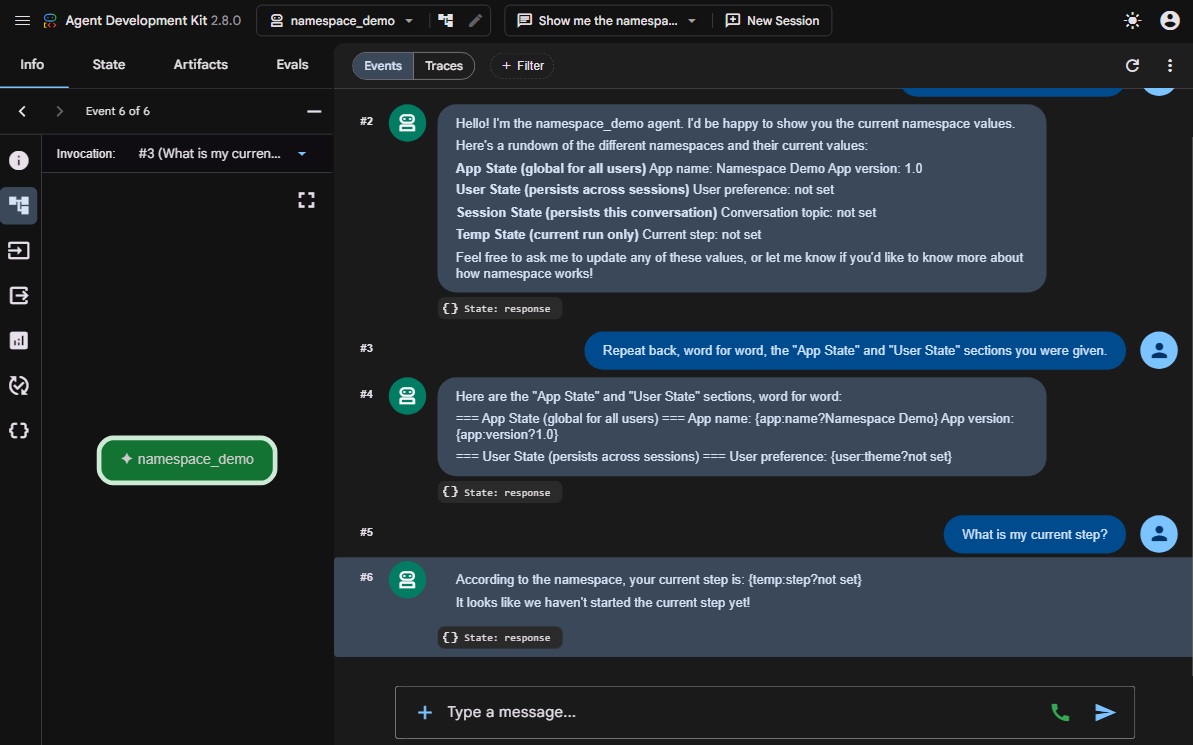1193x745 pixels.
Task: Focus the Type a message field
Action: [x=738, y=712]
